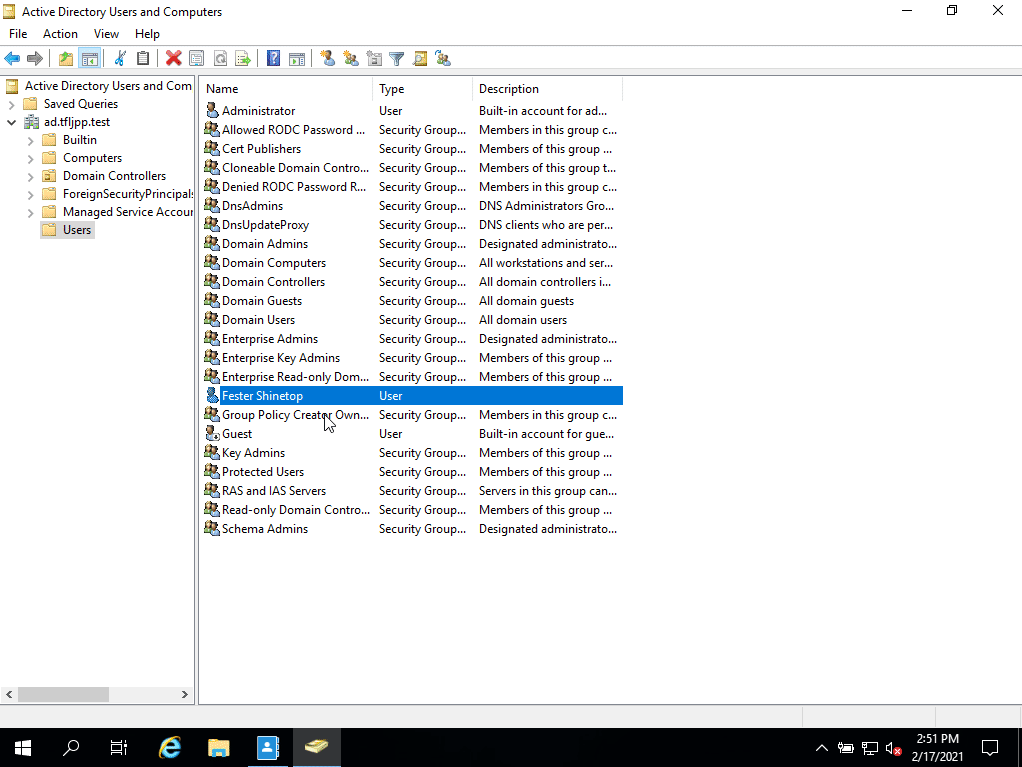Expand the Saved Queries node
This screenshot has width=1022, height=767.
pyautogui.click(x=12, y=104)
